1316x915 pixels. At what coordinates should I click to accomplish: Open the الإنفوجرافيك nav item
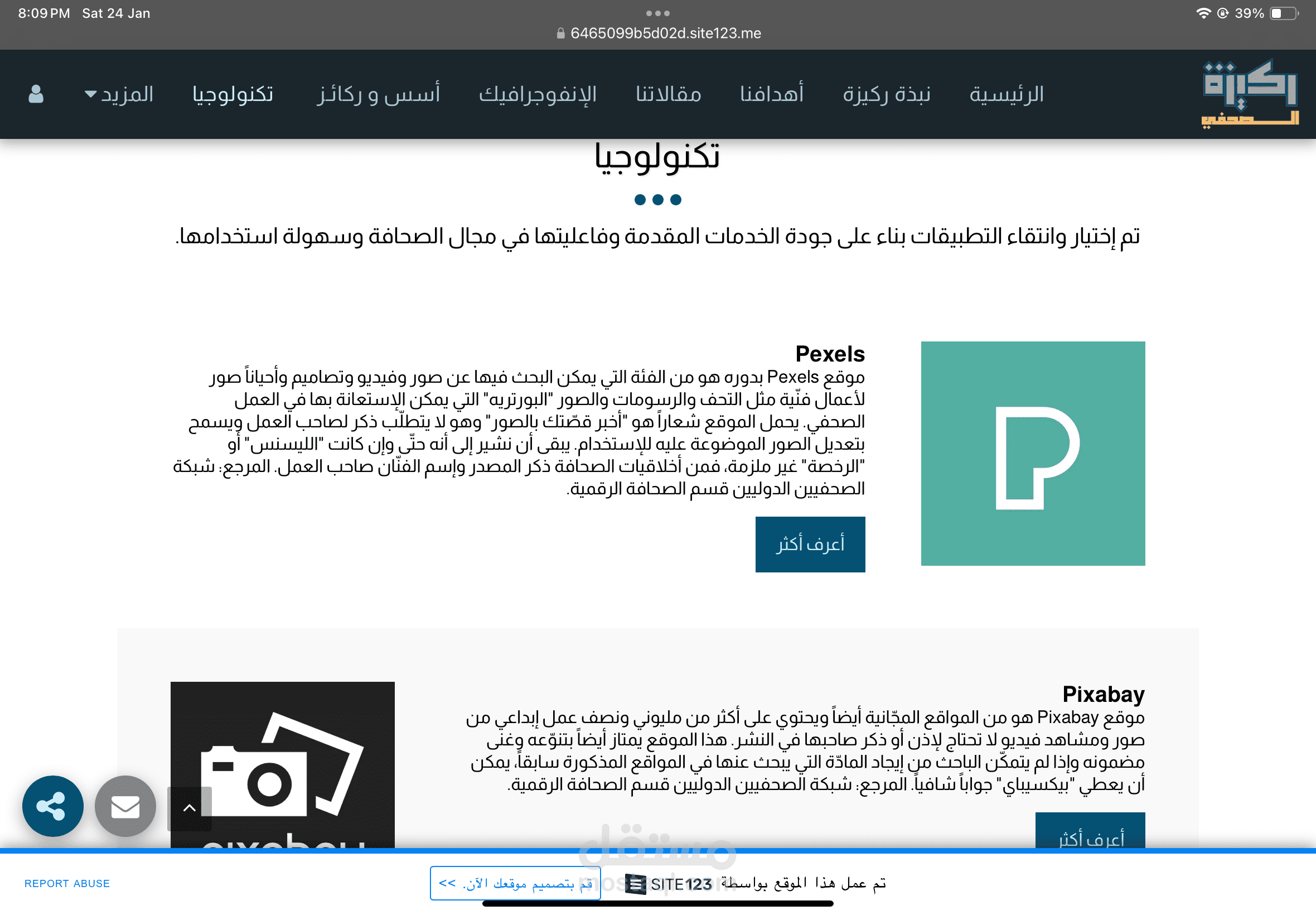coord(538,94)
